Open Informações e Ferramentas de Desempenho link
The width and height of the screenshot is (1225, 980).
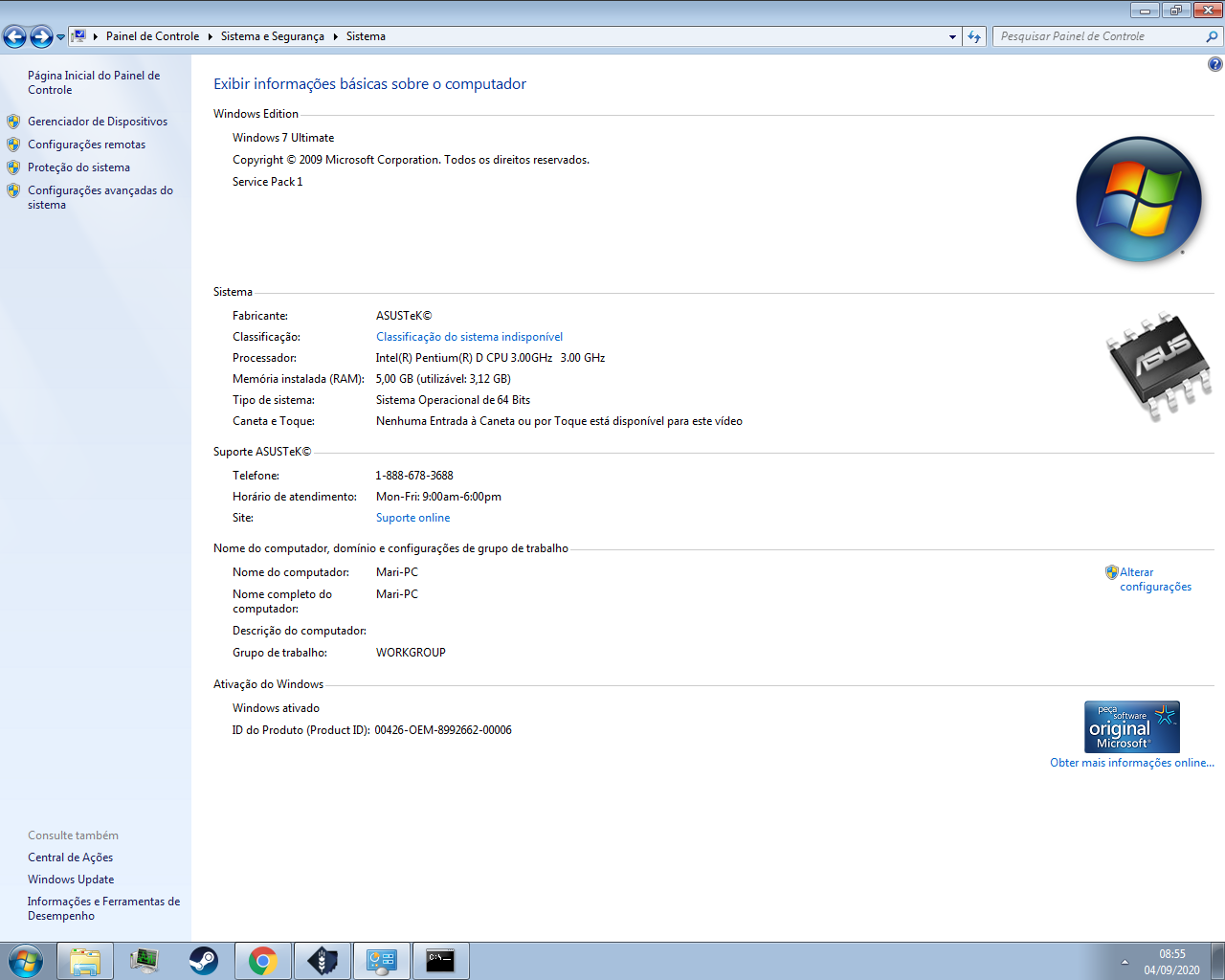pyautogui.click(x=103, y=908)
